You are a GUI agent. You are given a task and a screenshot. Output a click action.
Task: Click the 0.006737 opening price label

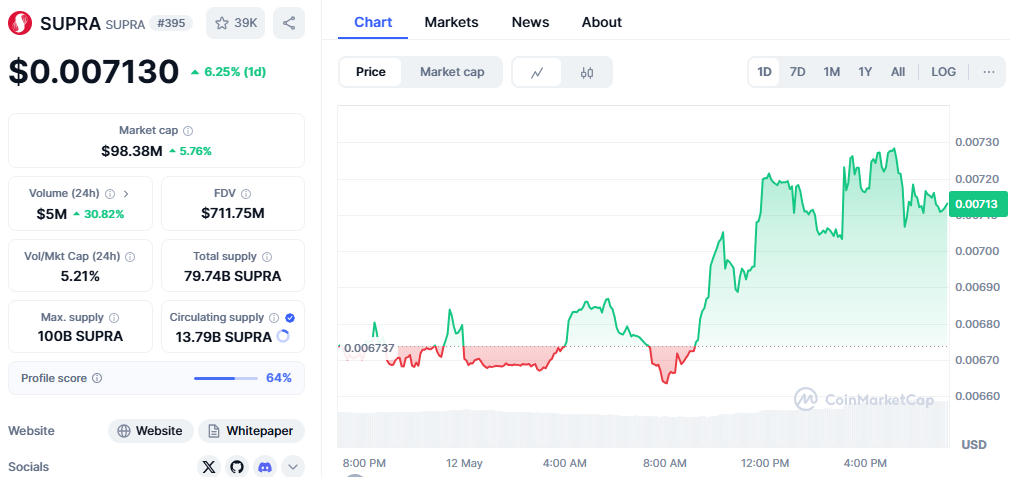369,348
